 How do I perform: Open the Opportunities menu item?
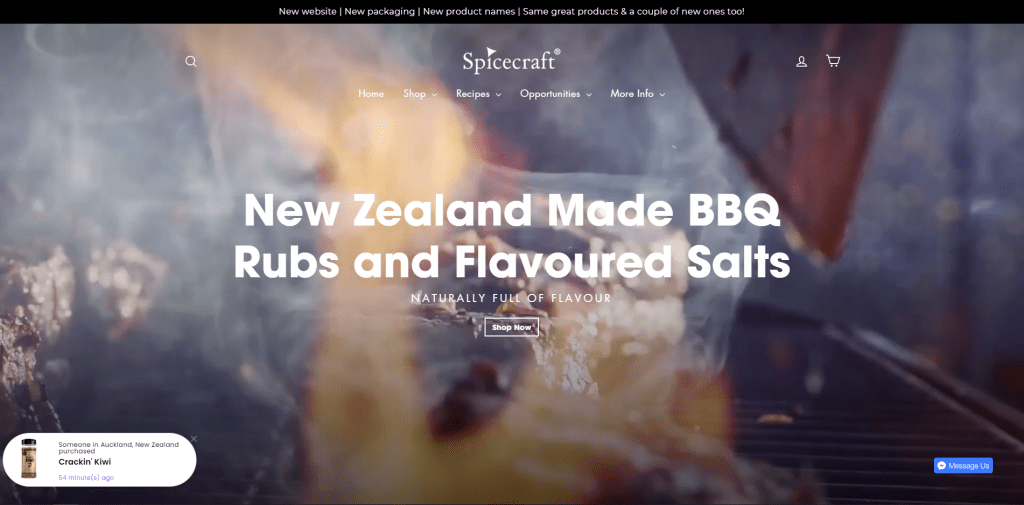pos(550,93)
